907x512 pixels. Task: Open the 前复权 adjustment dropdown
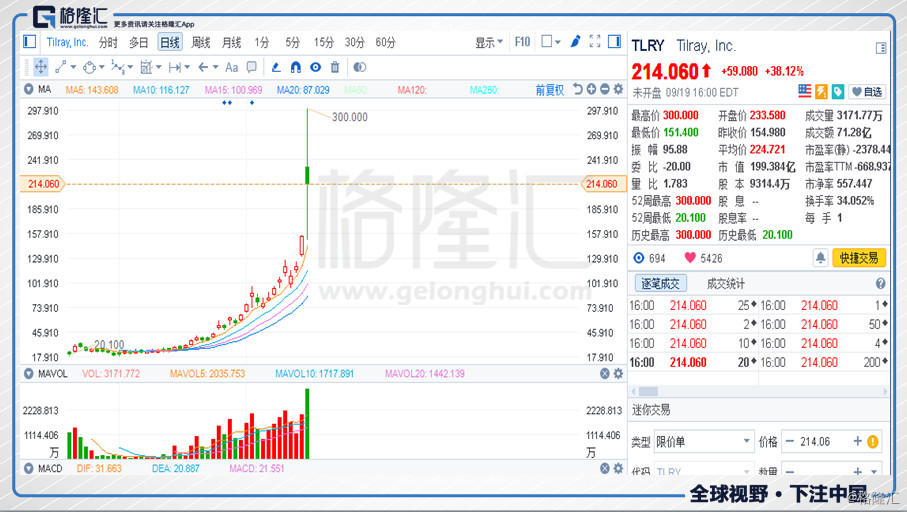(549, 90)
